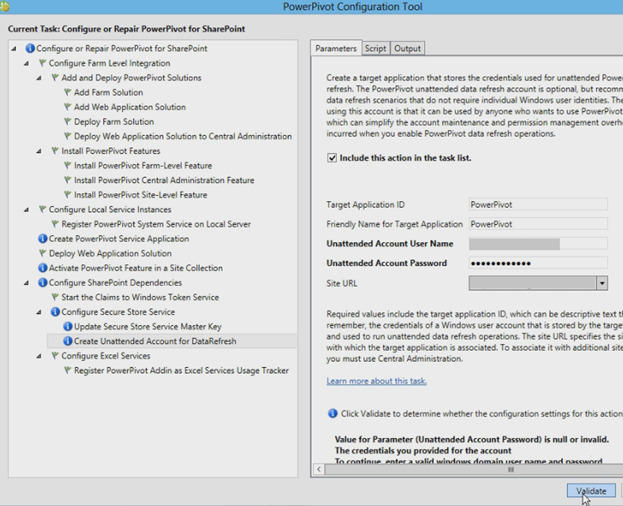623x506 pixels.
Task: Select Install PowerPivot Farm-Level Feature text
Action: click(143, 166)
